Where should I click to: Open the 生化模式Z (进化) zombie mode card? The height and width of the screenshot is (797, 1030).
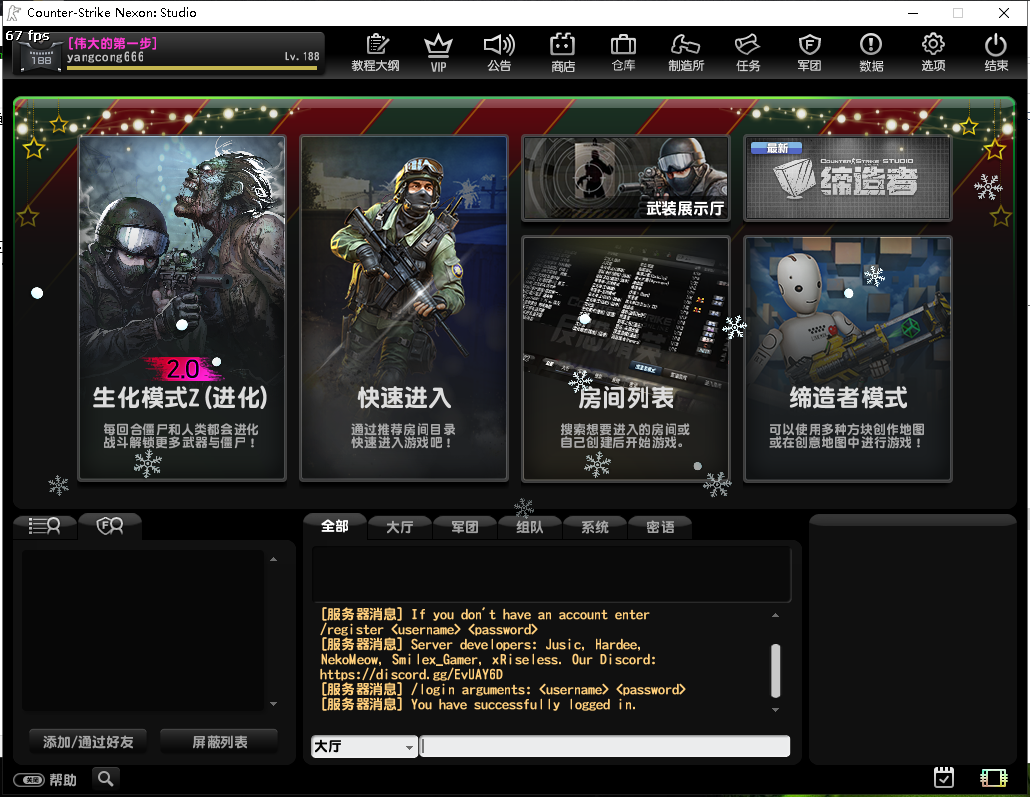click(x=182, y=308)
